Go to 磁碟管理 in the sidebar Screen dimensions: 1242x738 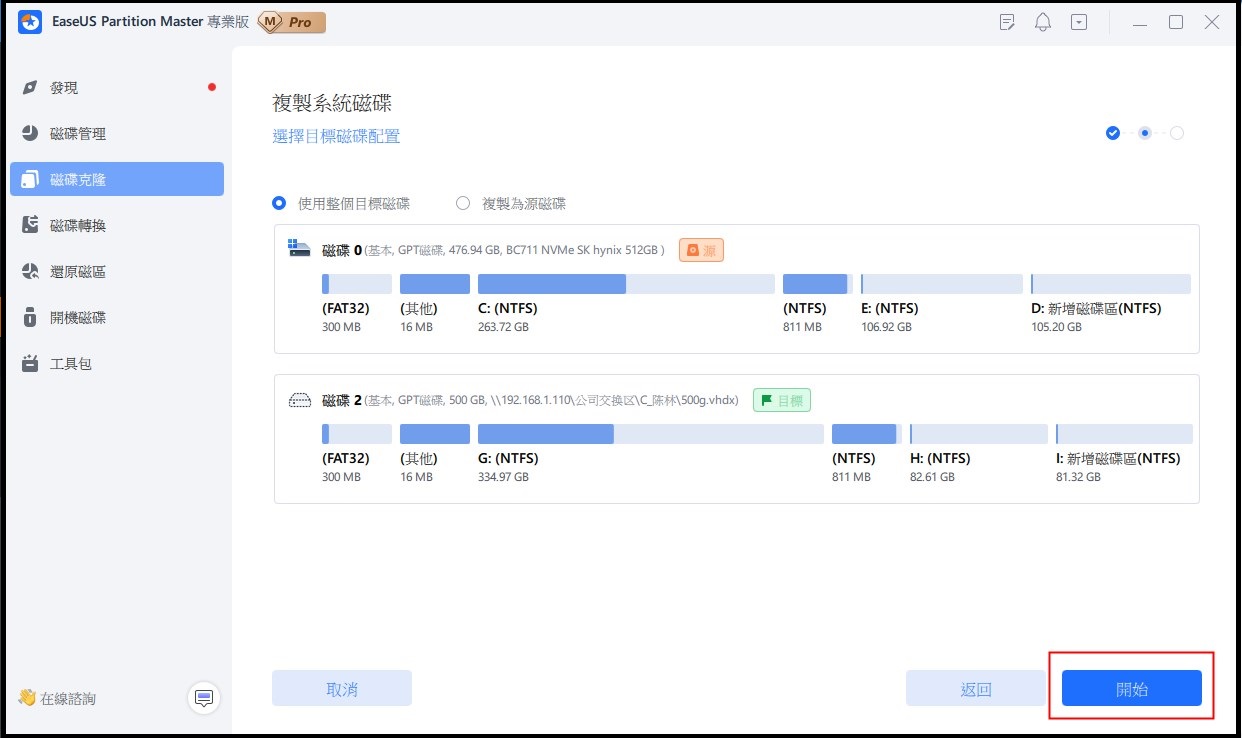pyautogui.click(x=77, y=134)
